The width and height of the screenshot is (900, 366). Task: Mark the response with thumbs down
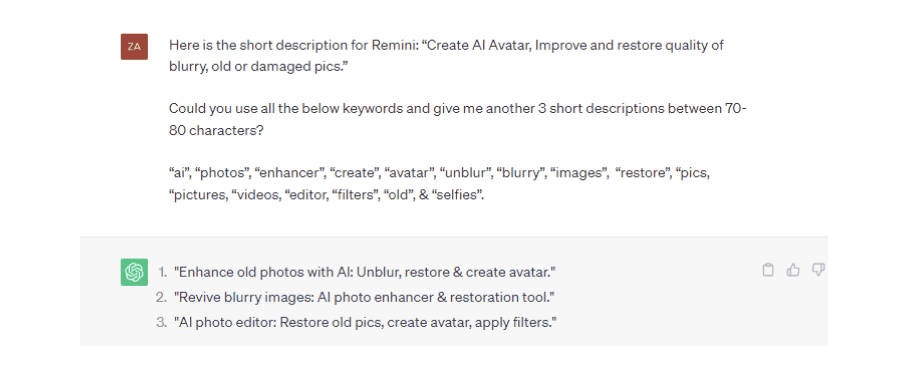pos(818,270)
